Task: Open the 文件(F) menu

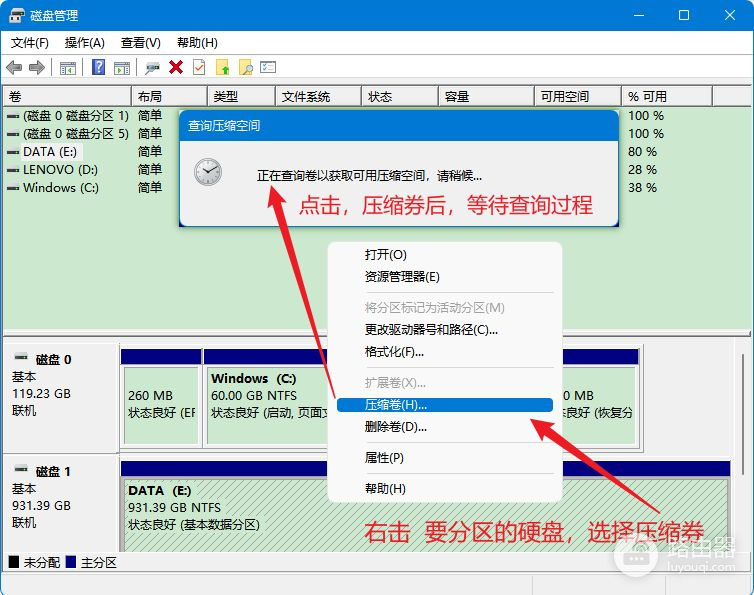Action: [30, 43]
